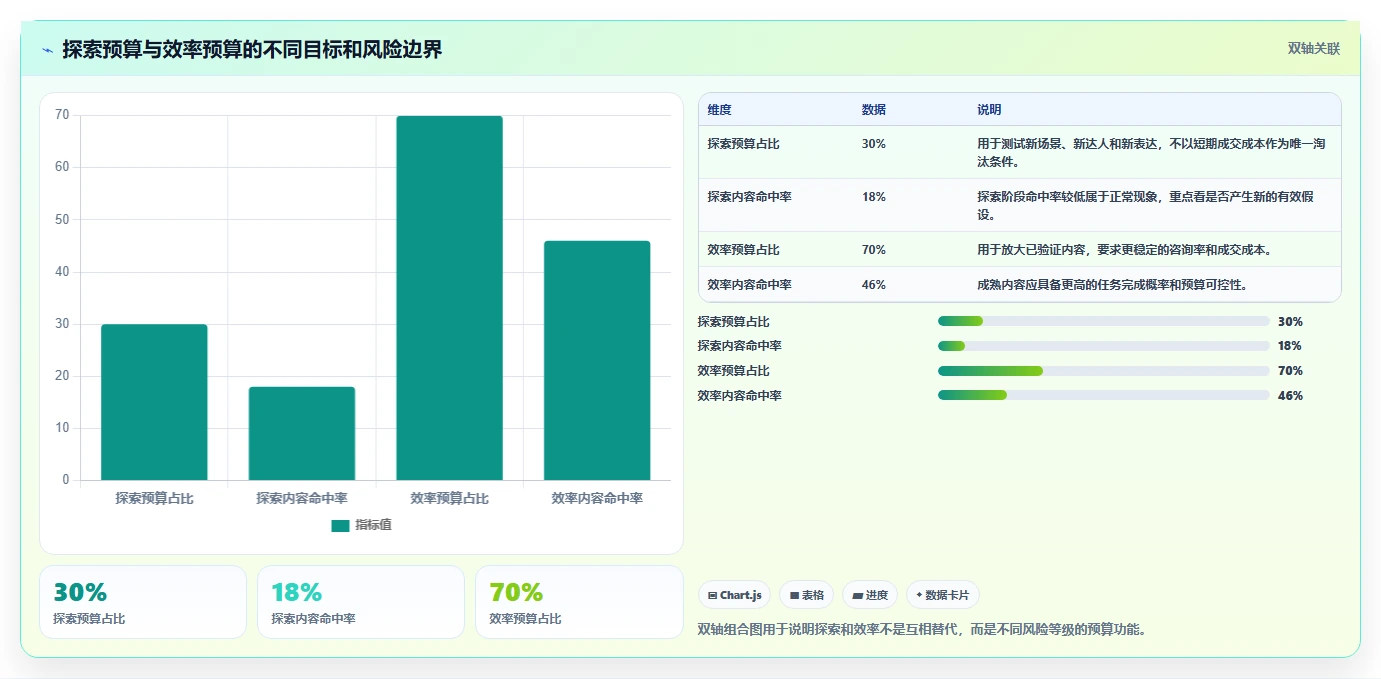Click the y-axis tick labeled 10
The image size is (1381, 679).
pos(62,428)
